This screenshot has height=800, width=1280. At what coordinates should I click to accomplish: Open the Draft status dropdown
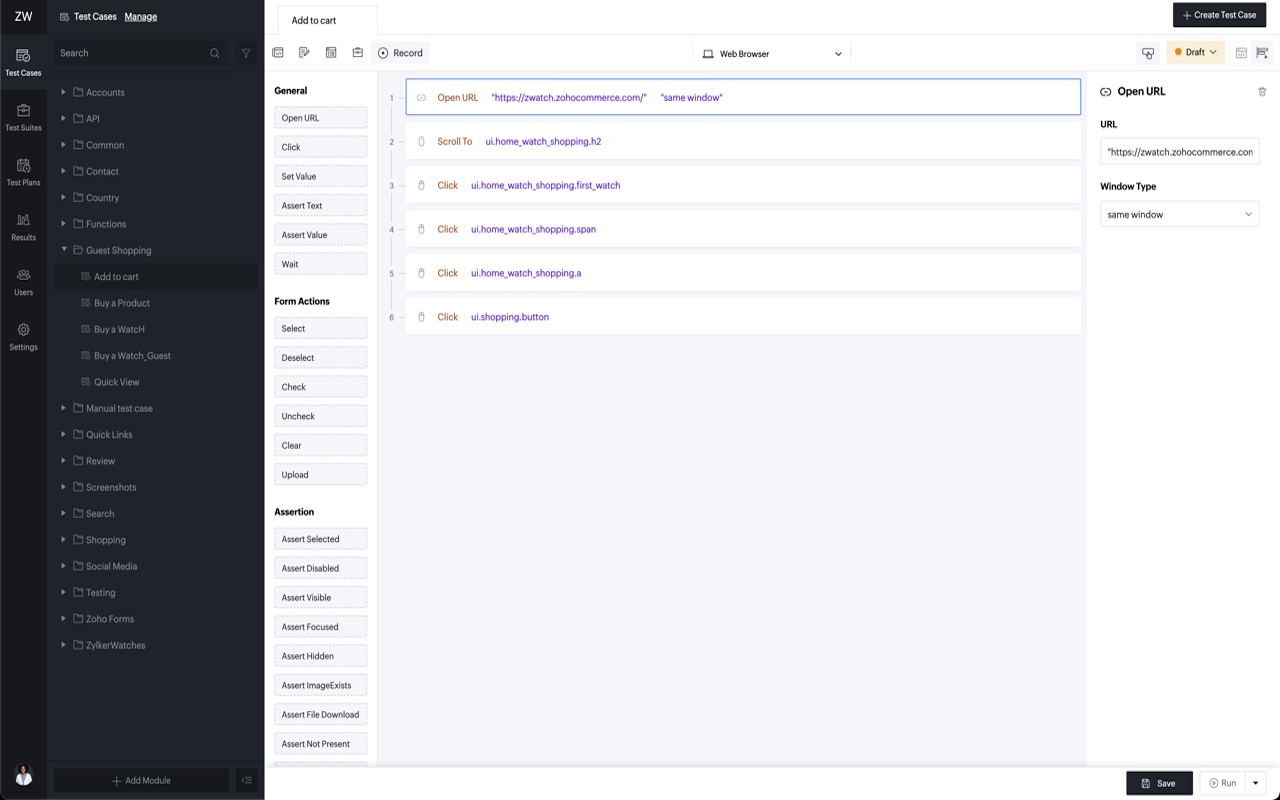1195,52
